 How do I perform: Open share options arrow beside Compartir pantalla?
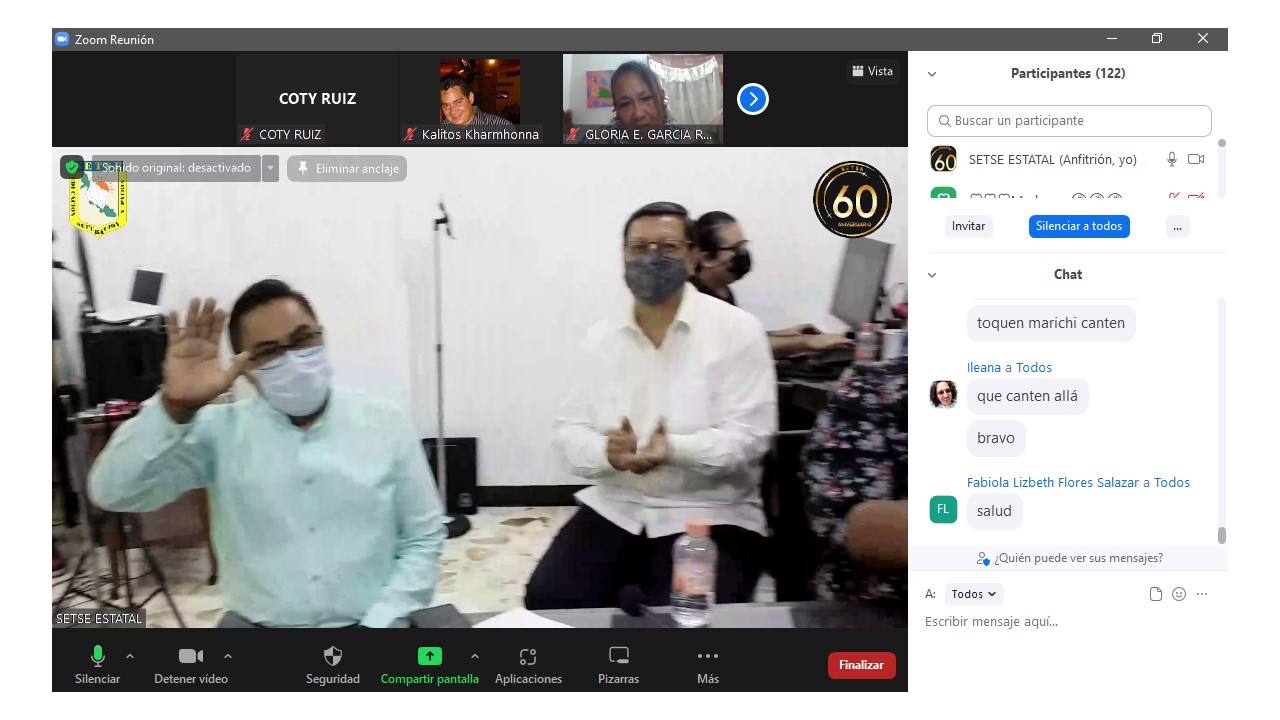(475, 656)
